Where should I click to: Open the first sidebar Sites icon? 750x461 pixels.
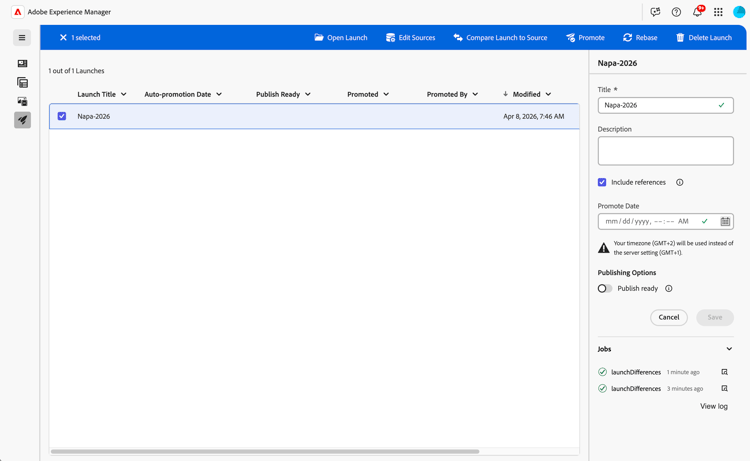[22, 64]
